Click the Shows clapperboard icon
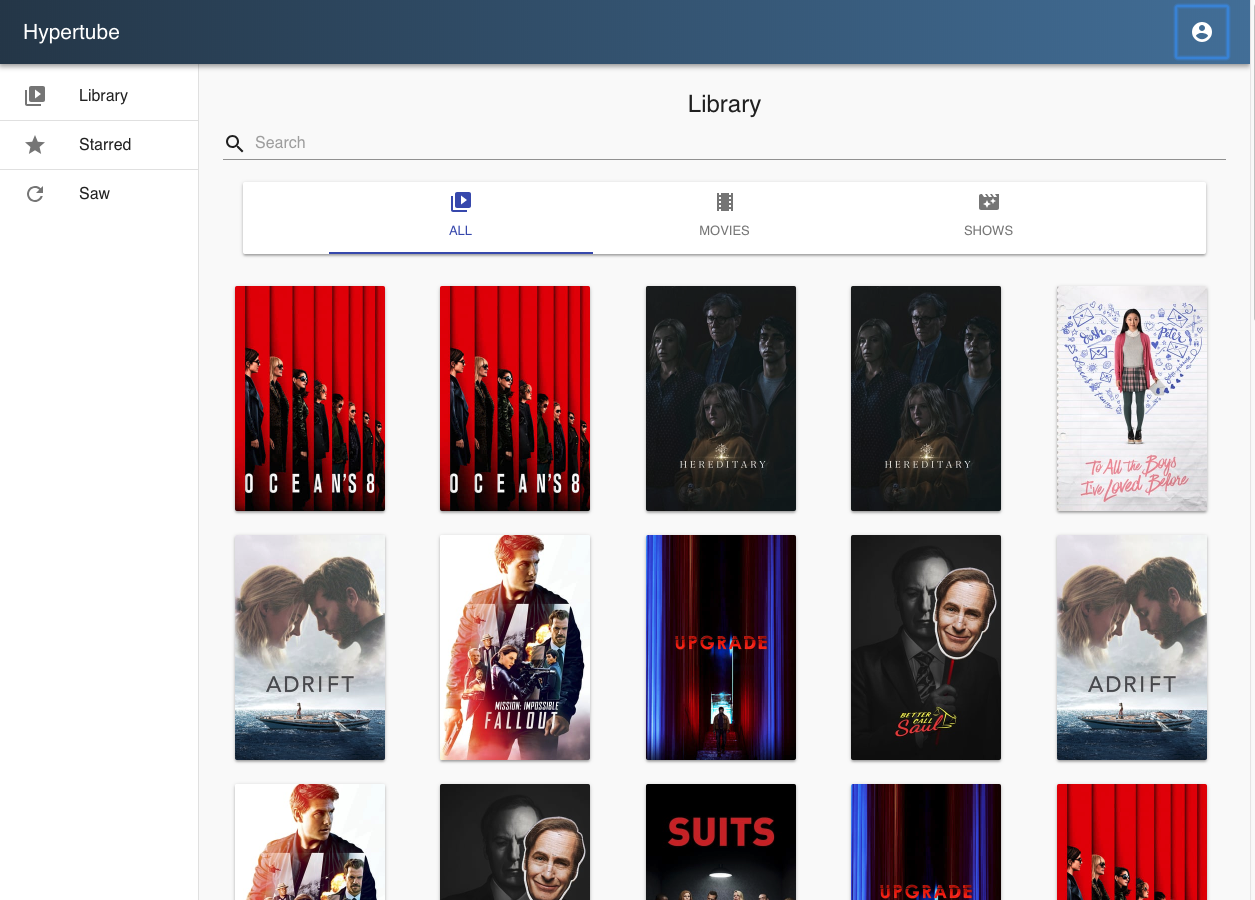Screen dimensions: 1255x900 (988, 202)
